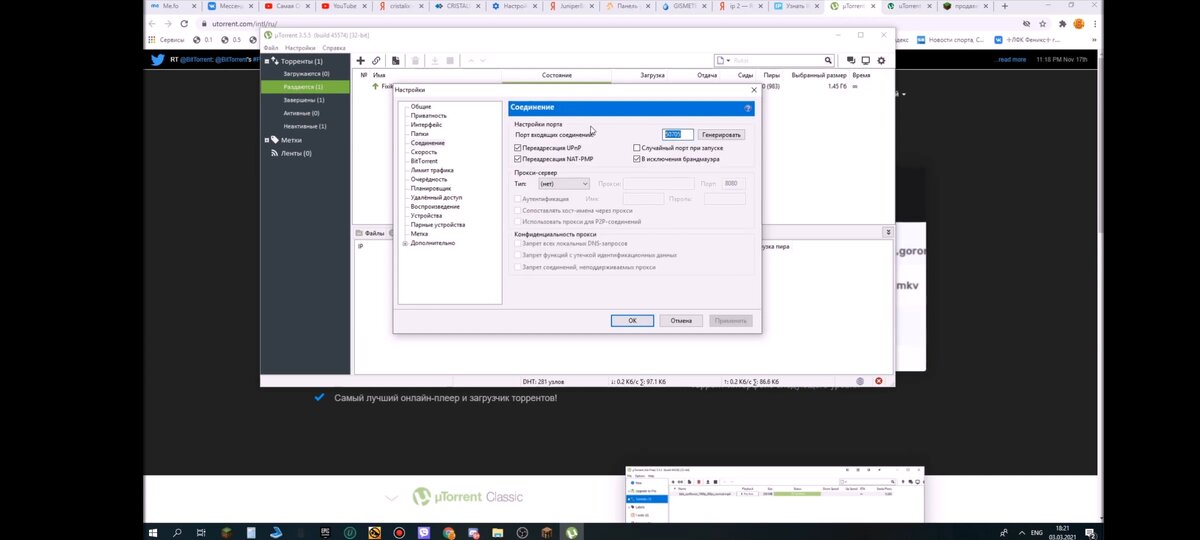The width and height of the screenshot is (1200, 540).
Task: Click the Move Down Queue arrow
Action: pos(485,61)
